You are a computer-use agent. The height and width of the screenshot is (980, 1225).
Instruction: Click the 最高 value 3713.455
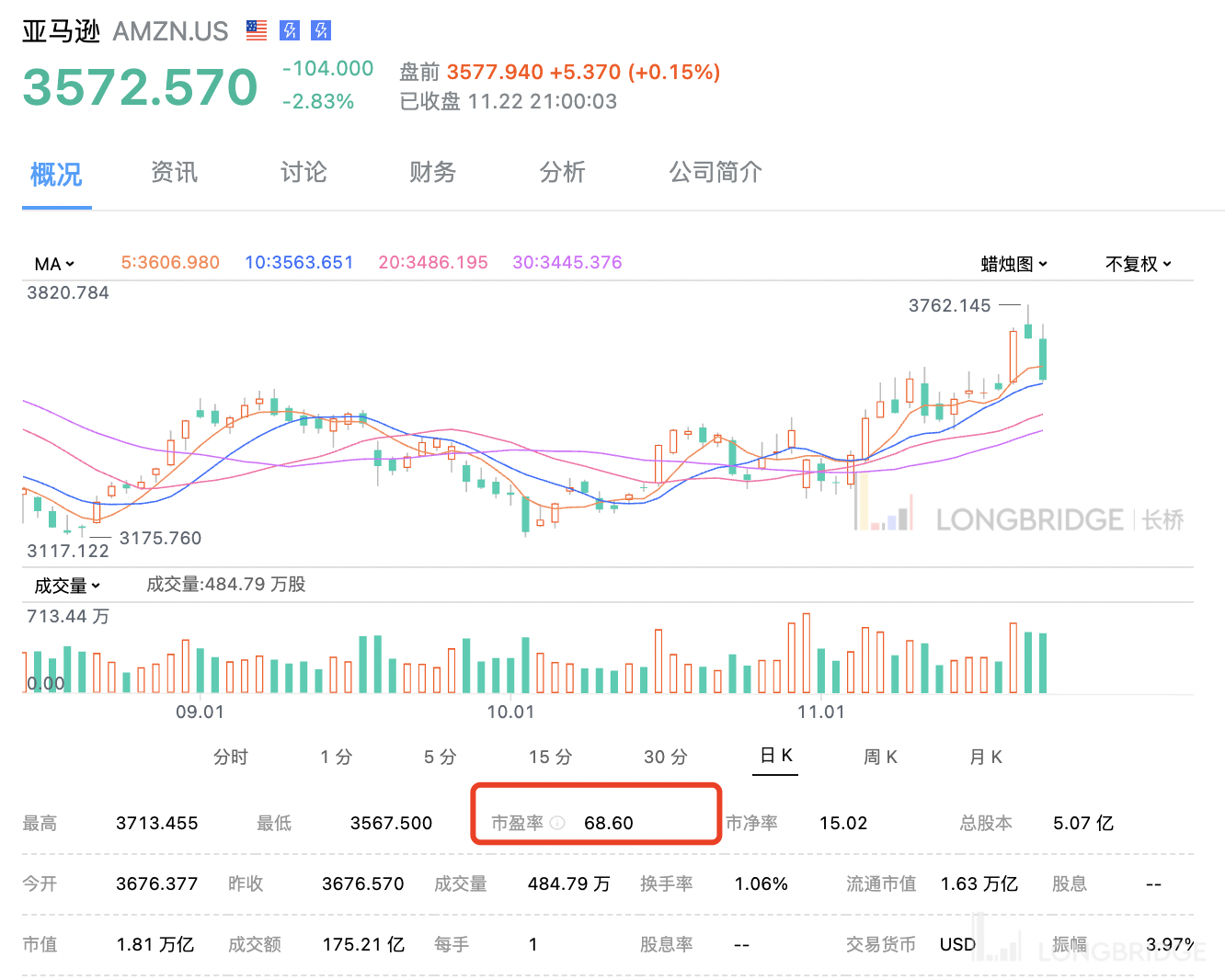coord(157,823)
